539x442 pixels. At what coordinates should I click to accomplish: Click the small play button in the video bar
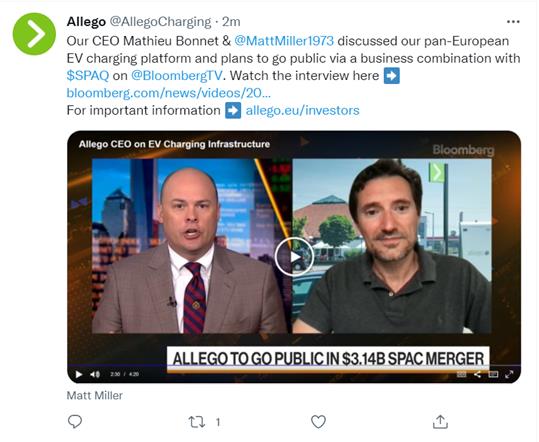[x=79, y=374]
